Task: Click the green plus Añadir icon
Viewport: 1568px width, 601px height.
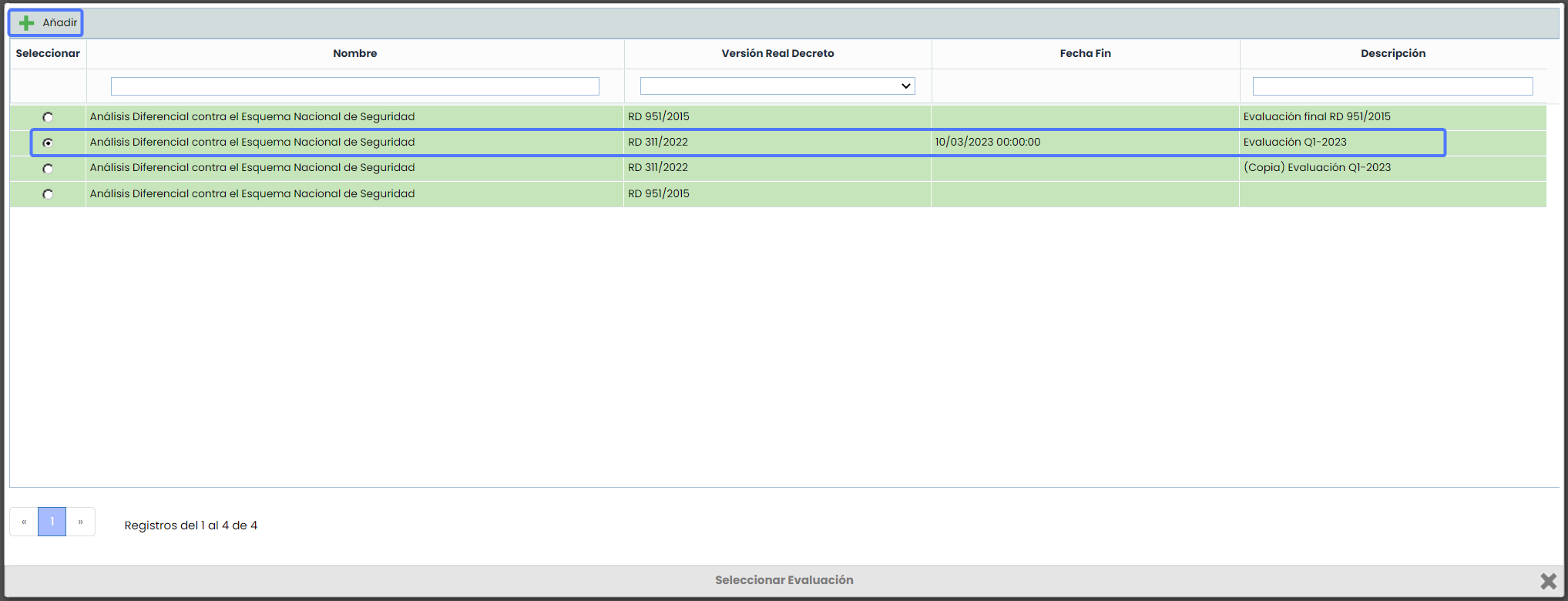Action: tap(27, 23)
